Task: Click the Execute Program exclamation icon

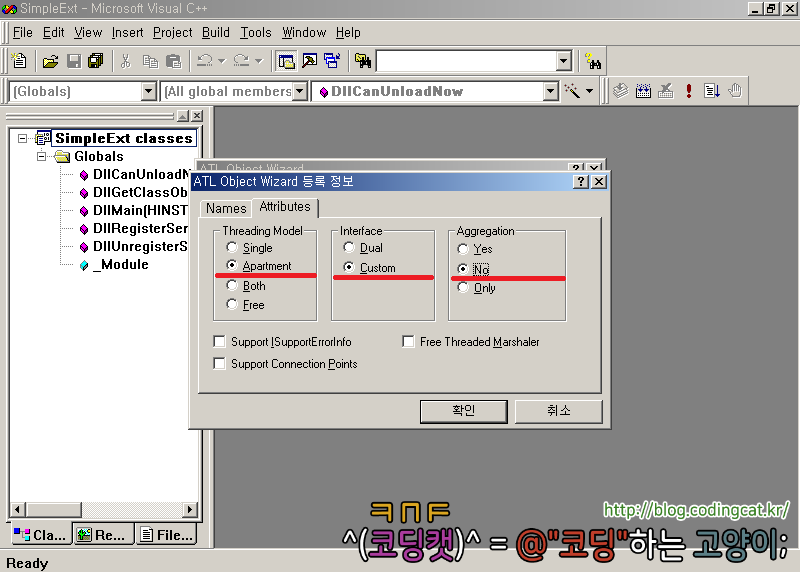Action: [x=689, y=91]
